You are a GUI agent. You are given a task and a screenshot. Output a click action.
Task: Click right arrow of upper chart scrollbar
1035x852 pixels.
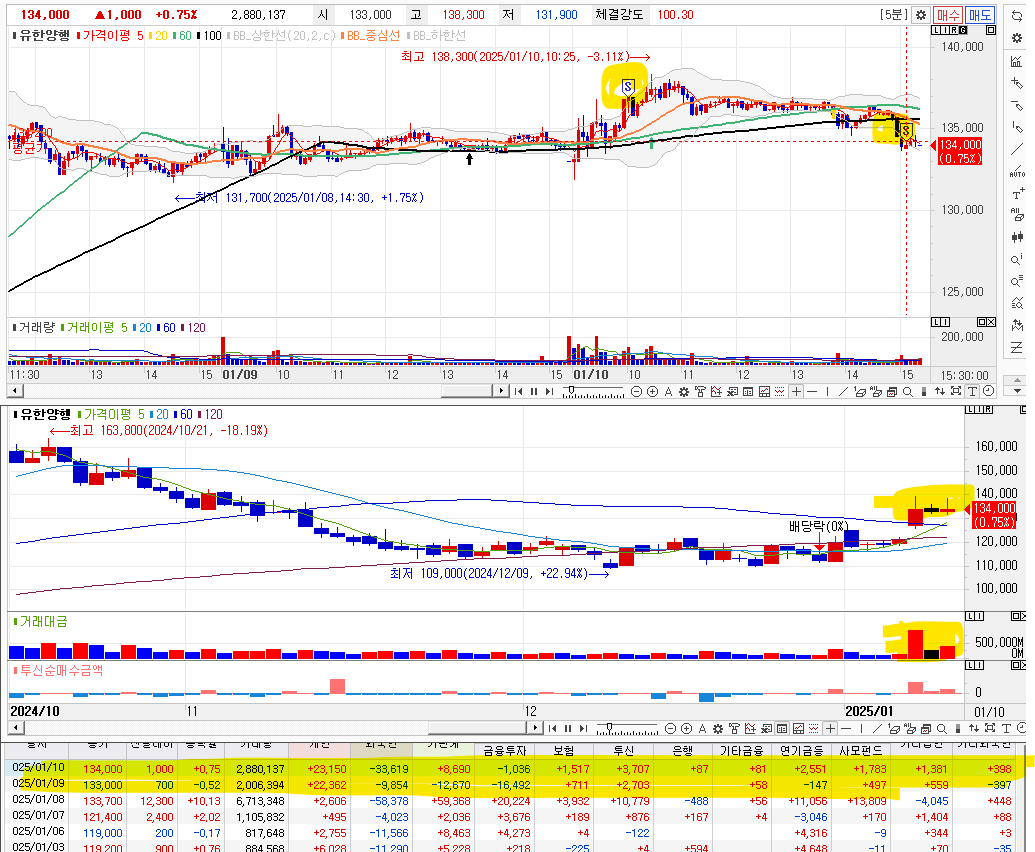point(501,391)
